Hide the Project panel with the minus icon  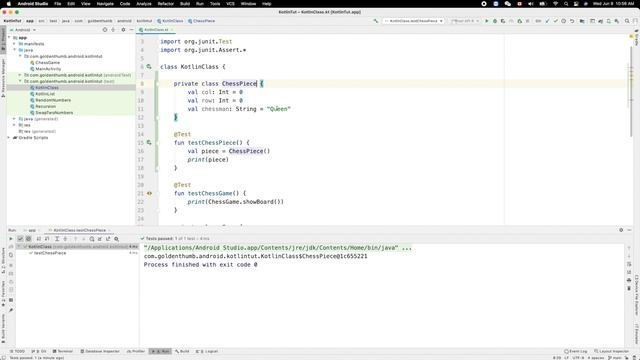[x=131, y=30]
